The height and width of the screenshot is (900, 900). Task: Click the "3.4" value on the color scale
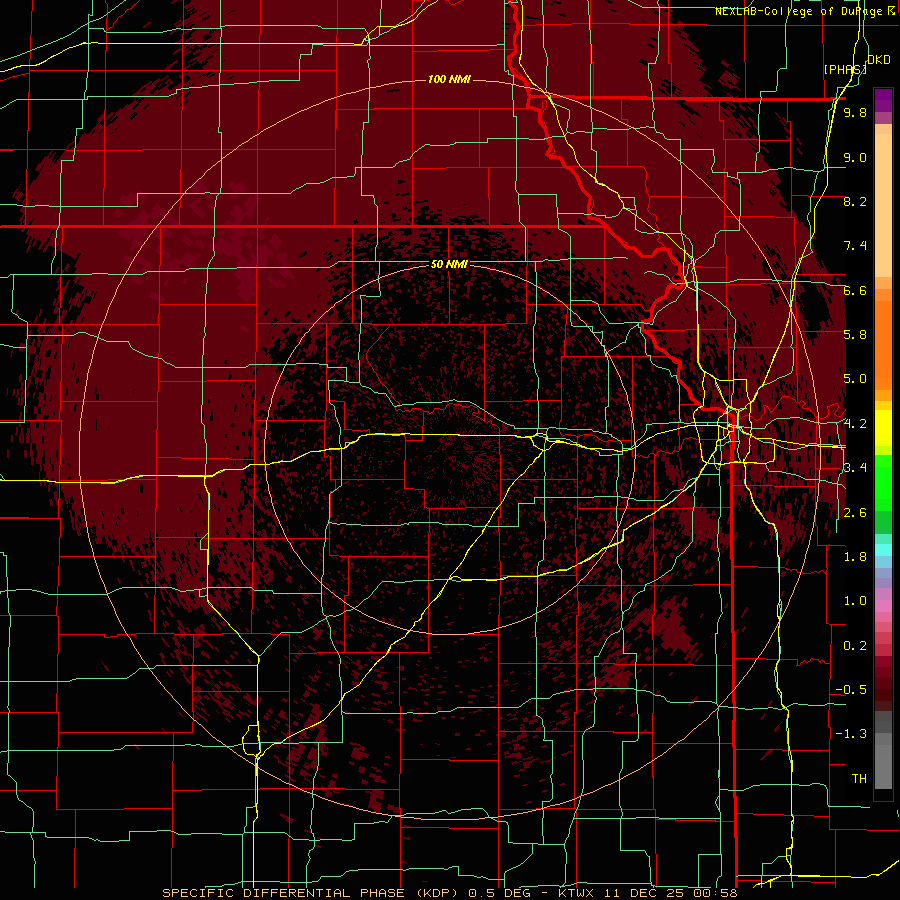click(855, 468)
